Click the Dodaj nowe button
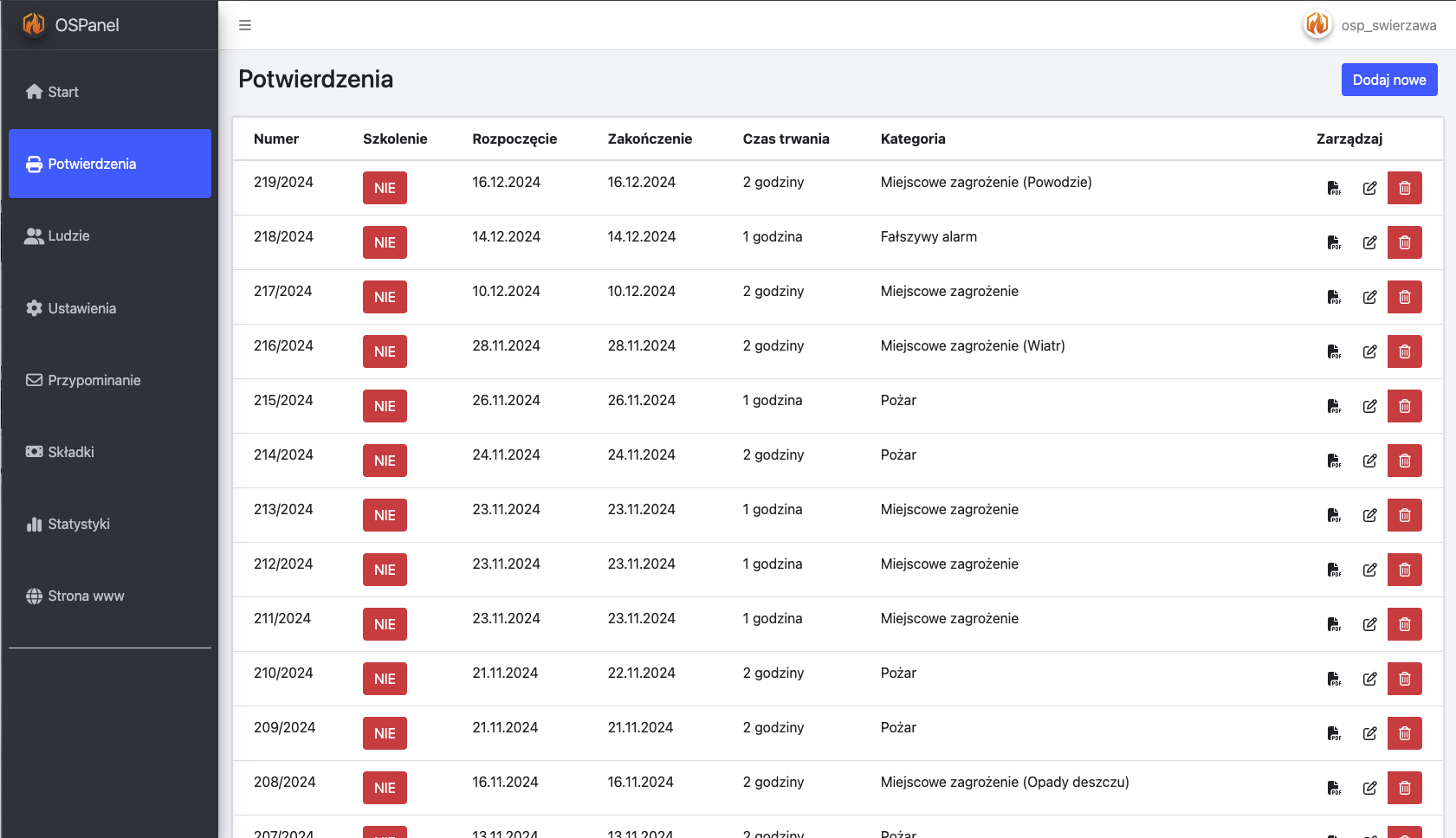 (1389, 80)
